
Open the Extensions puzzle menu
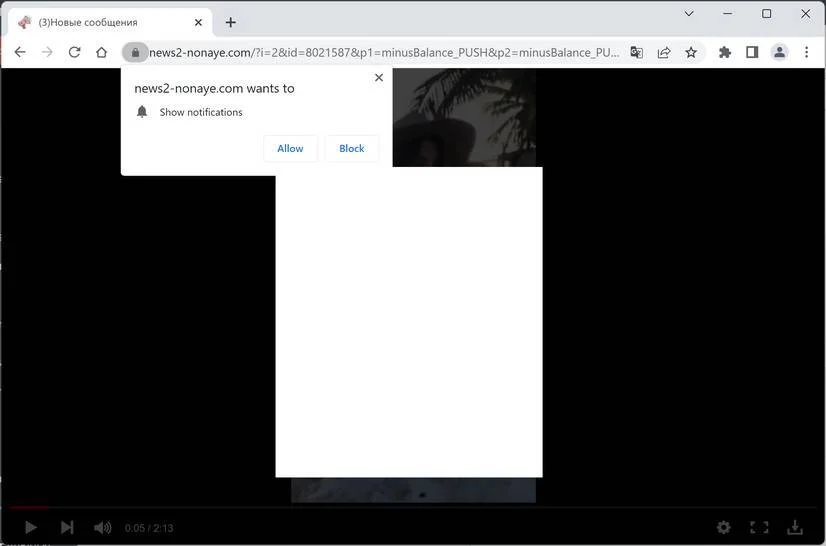(x=725, y=52)
